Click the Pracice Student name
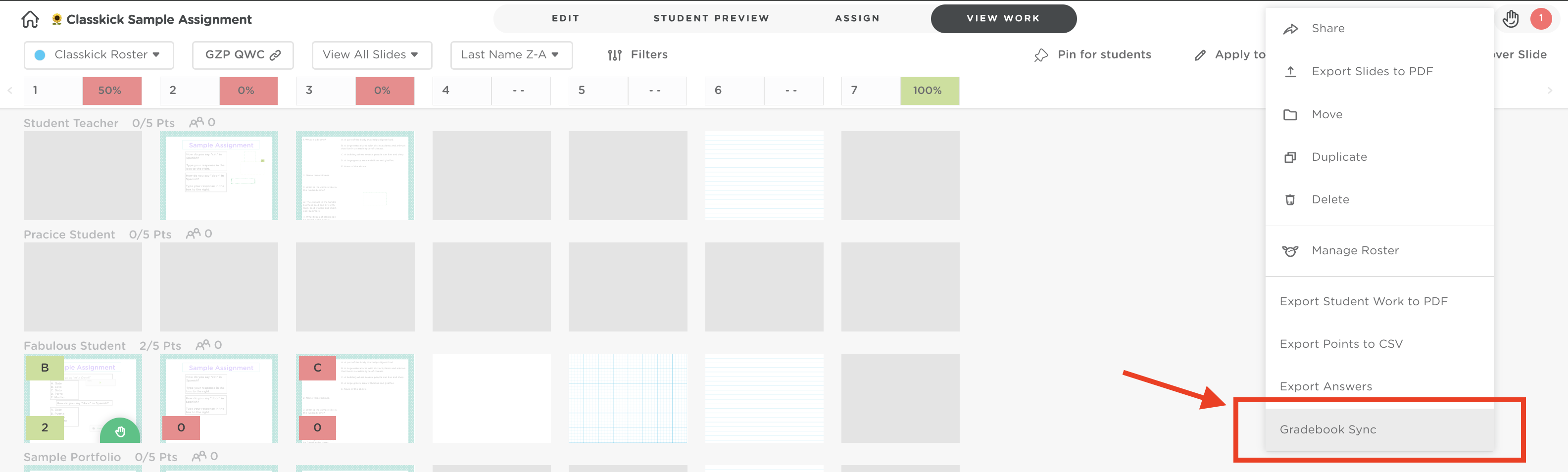 [69, 234]
